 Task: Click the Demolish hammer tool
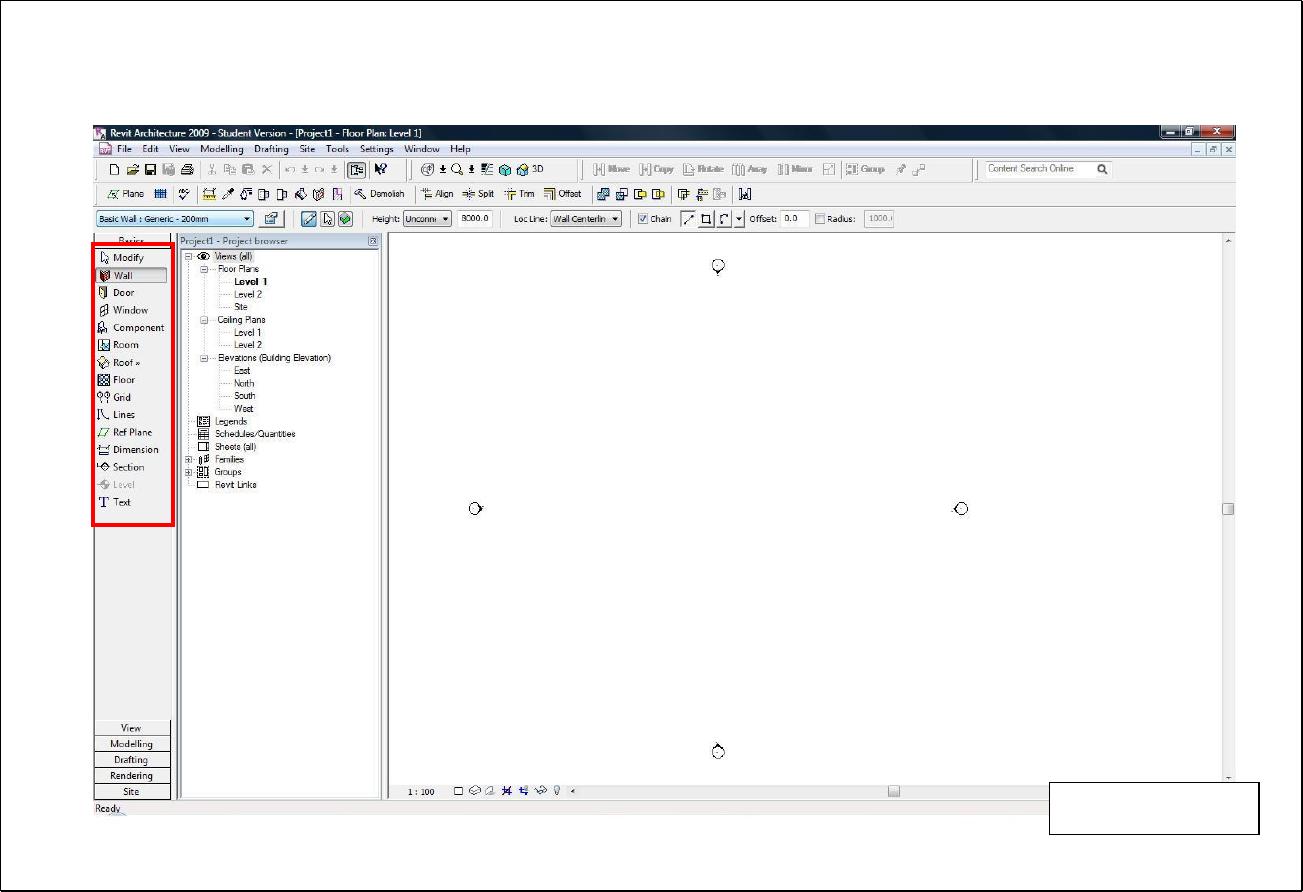pyautogui.click(x=379, y=194)
